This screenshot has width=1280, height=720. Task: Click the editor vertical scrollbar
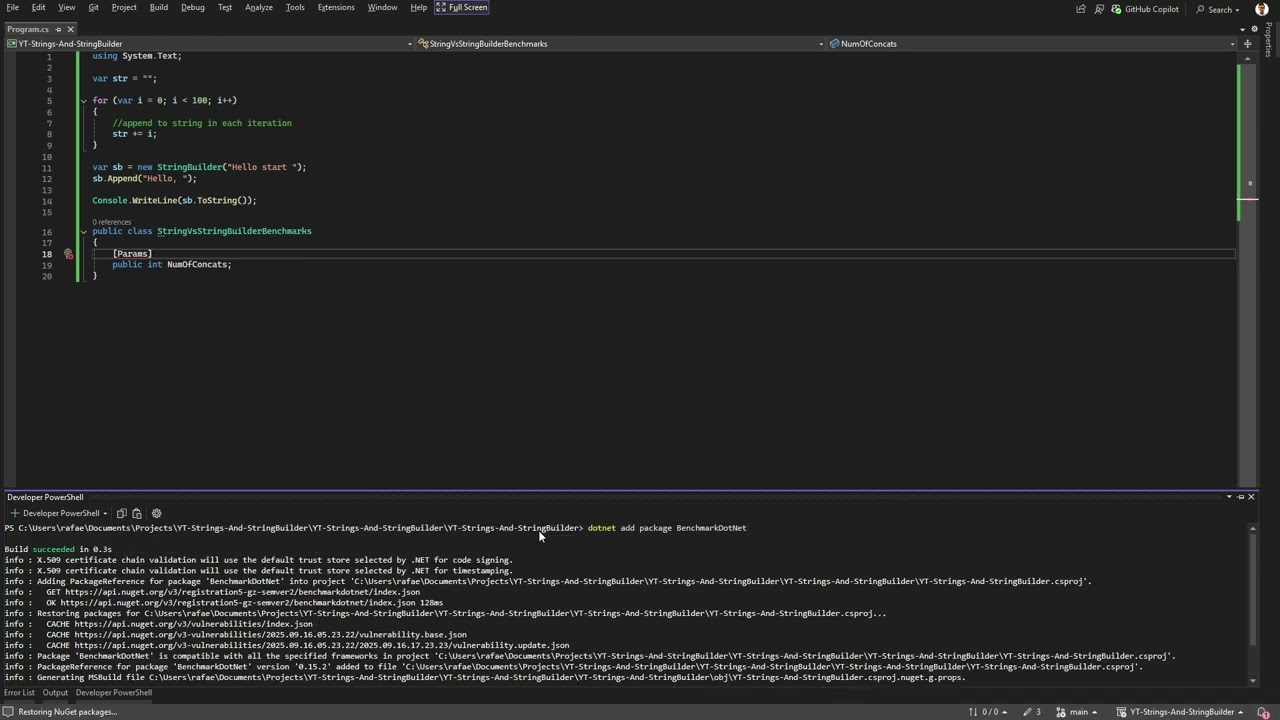pos(1248,270)
